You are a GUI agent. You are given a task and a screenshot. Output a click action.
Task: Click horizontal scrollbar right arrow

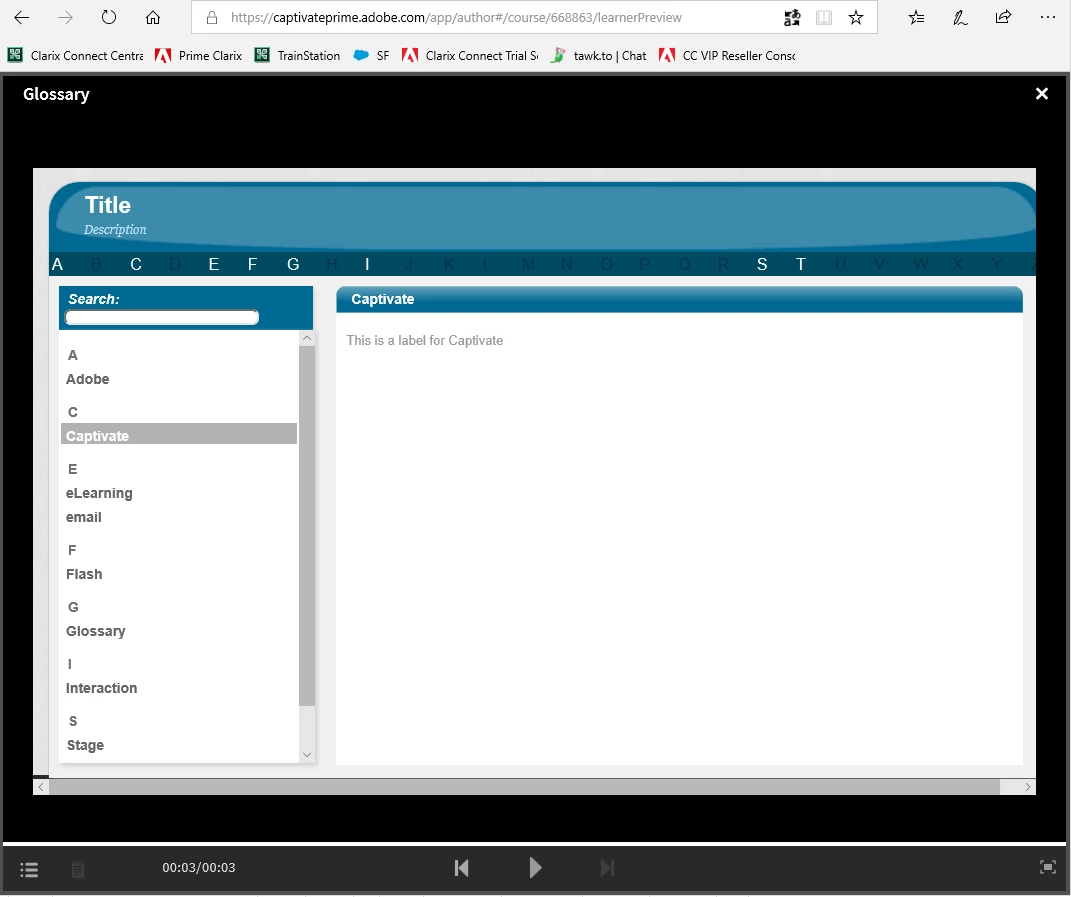[x=1028, y=787]
